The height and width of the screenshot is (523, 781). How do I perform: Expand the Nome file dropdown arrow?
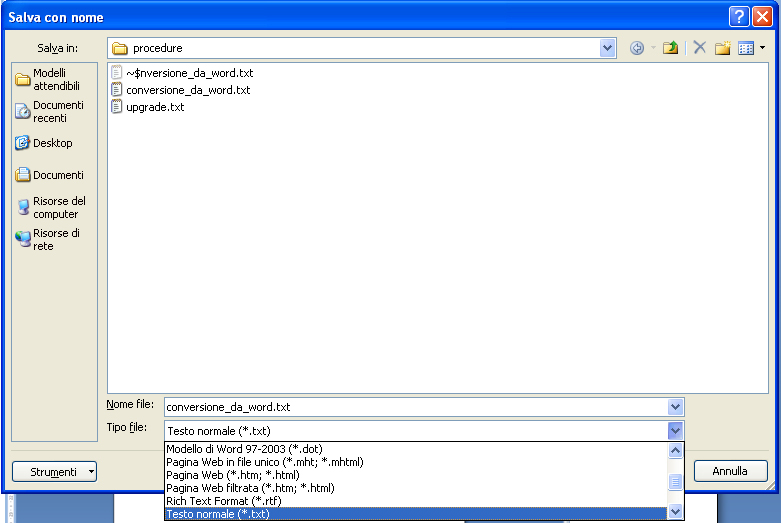675,407
